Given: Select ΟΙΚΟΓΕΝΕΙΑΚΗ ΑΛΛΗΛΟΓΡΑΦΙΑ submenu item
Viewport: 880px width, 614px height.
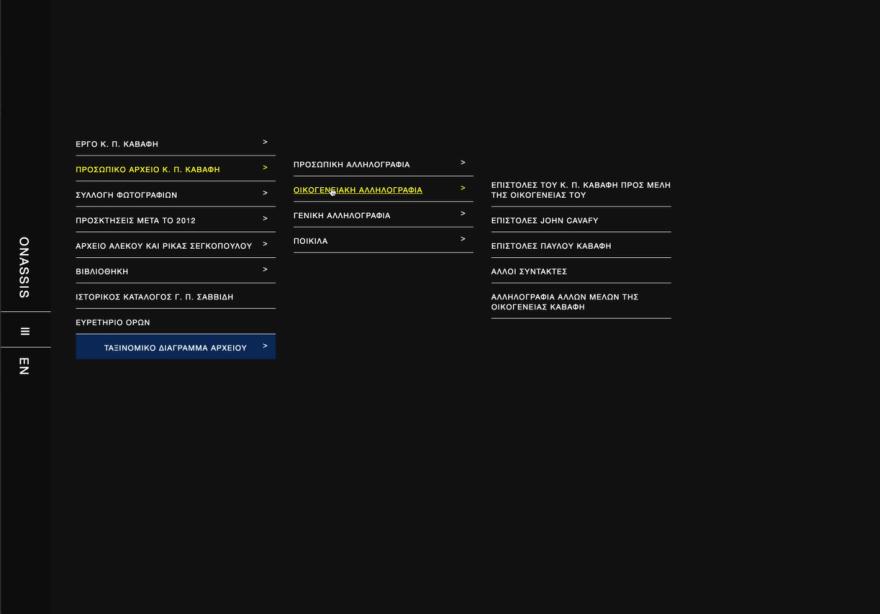Looking at the screenshot, I should 358,190.
